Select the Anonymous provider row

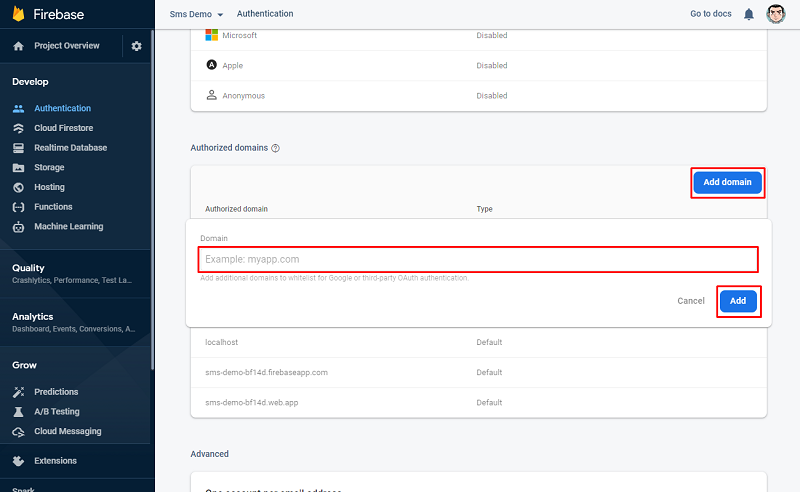click(479, 95)
